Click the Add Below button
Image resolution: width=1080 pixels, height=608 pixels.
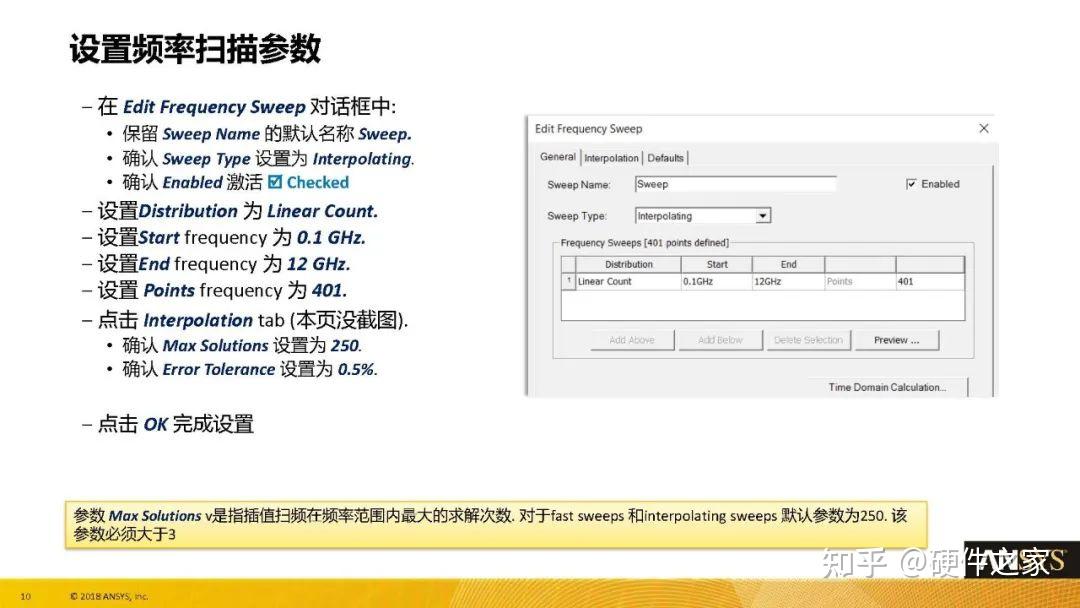[720, 340]
